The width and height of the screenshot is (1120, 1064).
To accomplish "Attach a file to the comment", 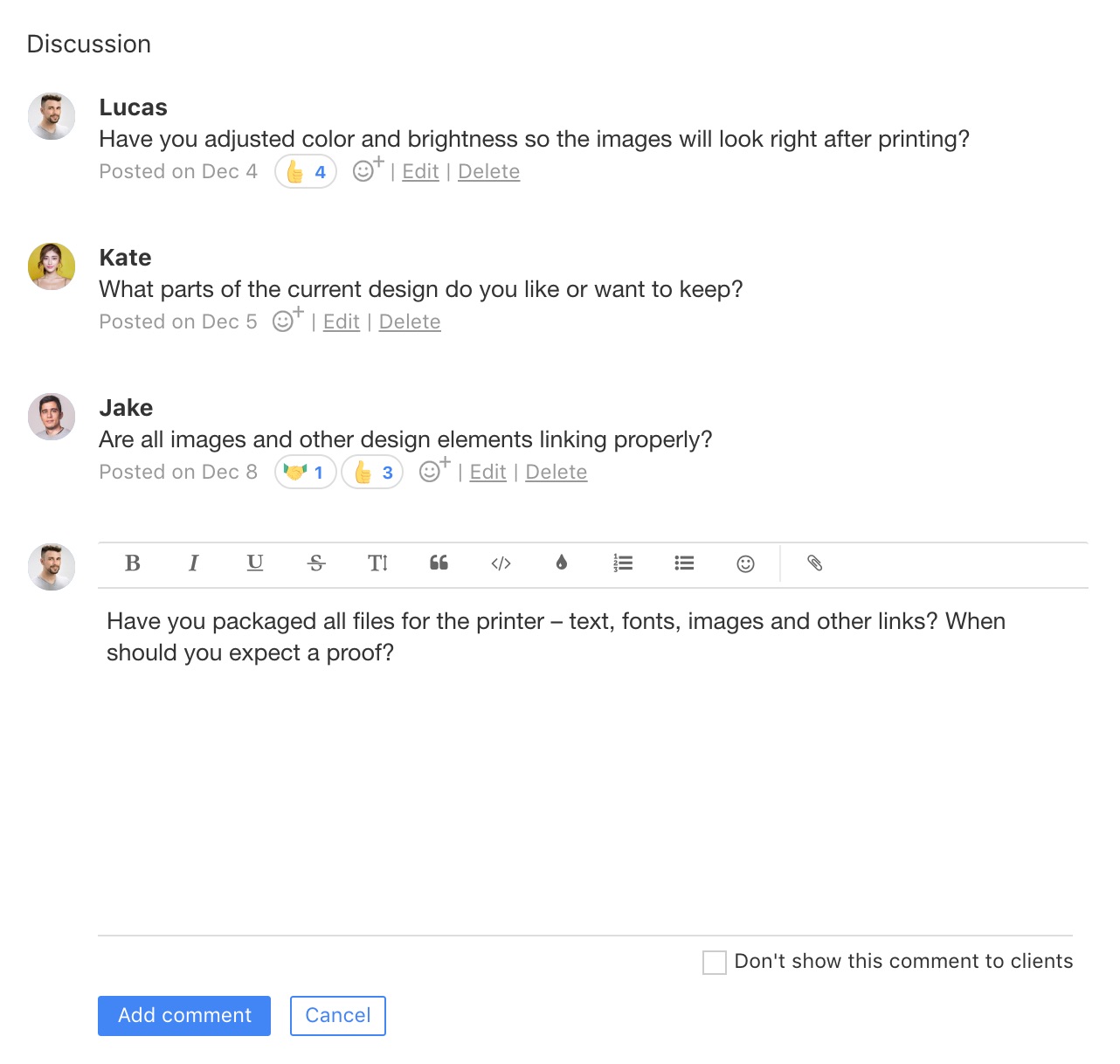I will coord(815,563).
